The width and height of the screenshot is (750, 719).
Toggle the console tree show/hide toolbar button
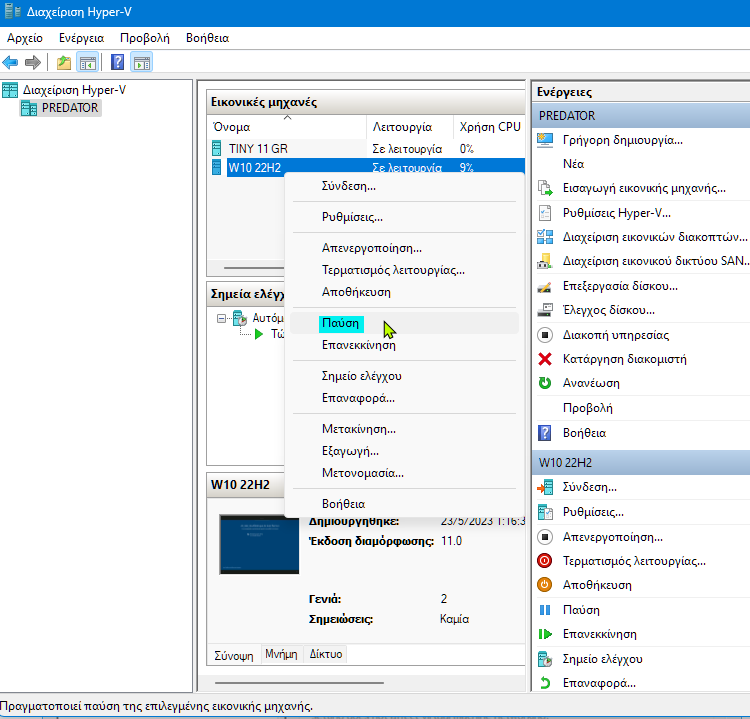(x=88, y=62)
